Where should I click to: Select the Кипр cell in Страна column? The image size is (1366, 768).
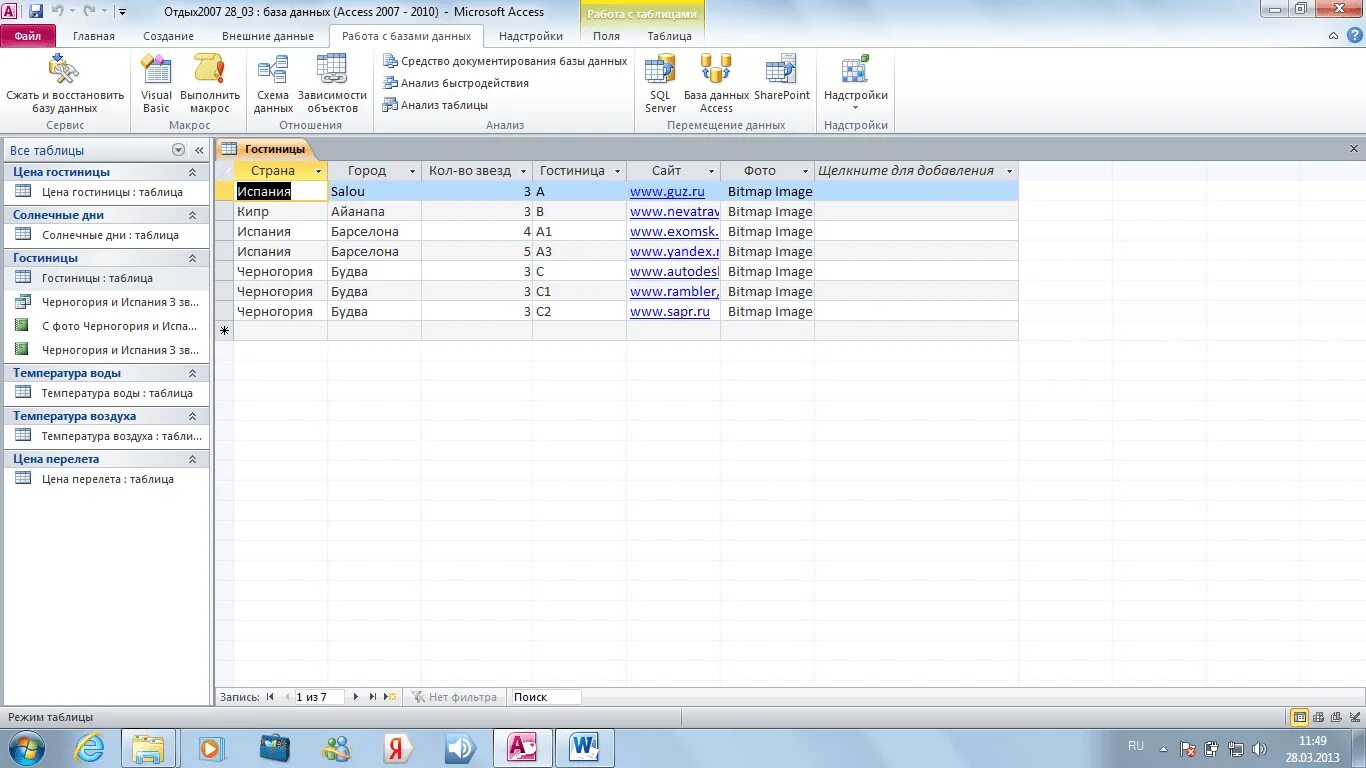tap(281, 211)
